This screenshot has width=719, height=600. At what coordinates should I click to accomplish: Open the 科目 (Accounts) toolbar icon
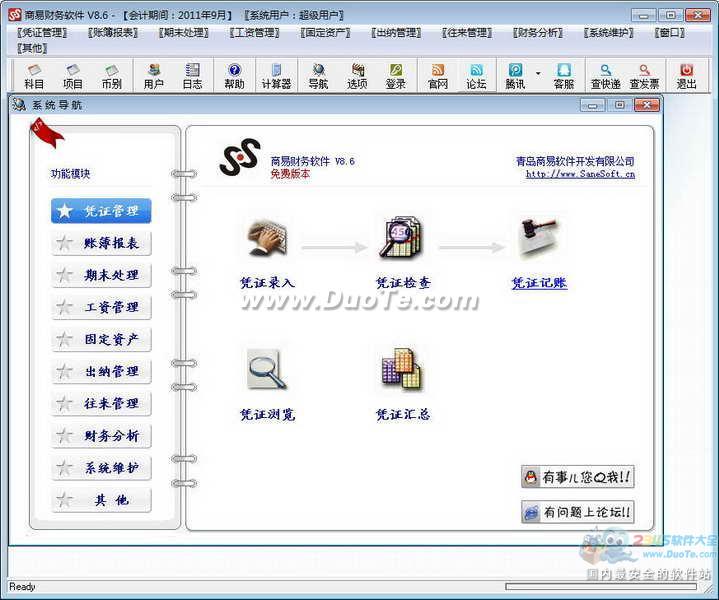[34, 76]
